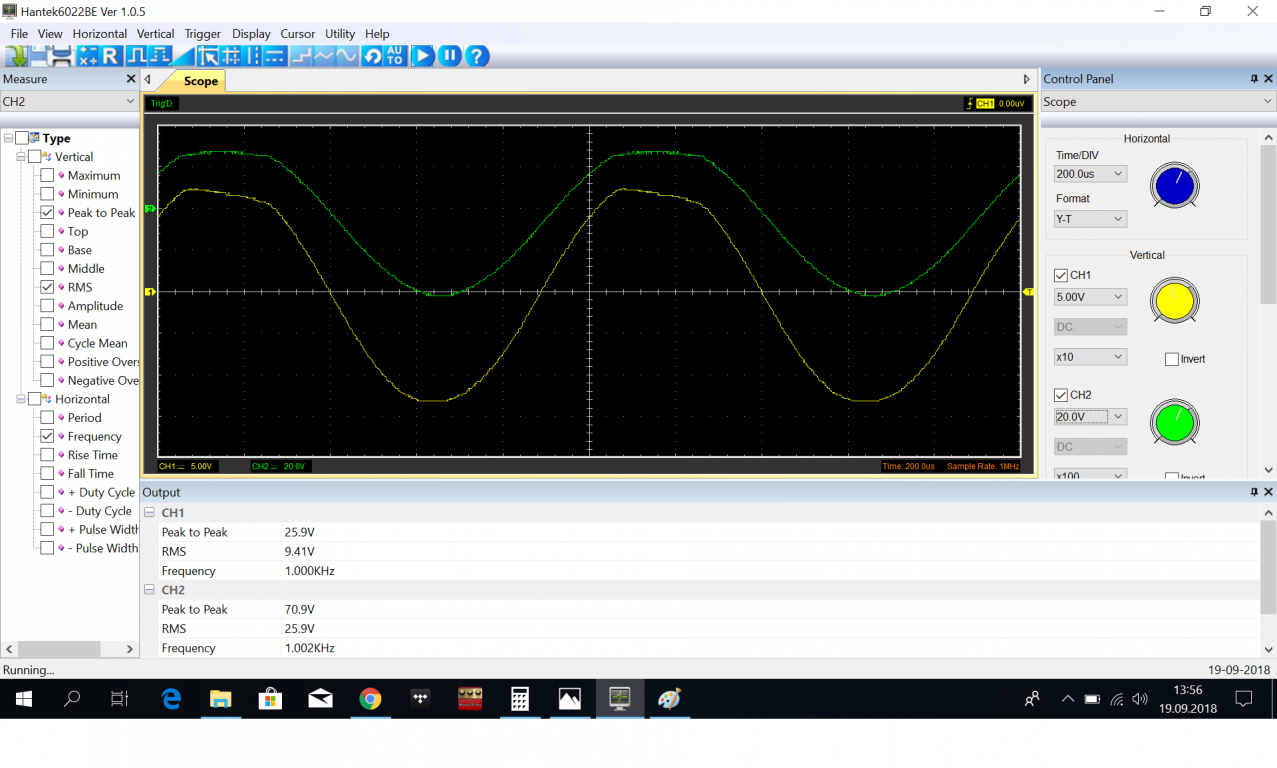
Task: Enable the Minimum measurement checkbox
Action: coord(47,194)
